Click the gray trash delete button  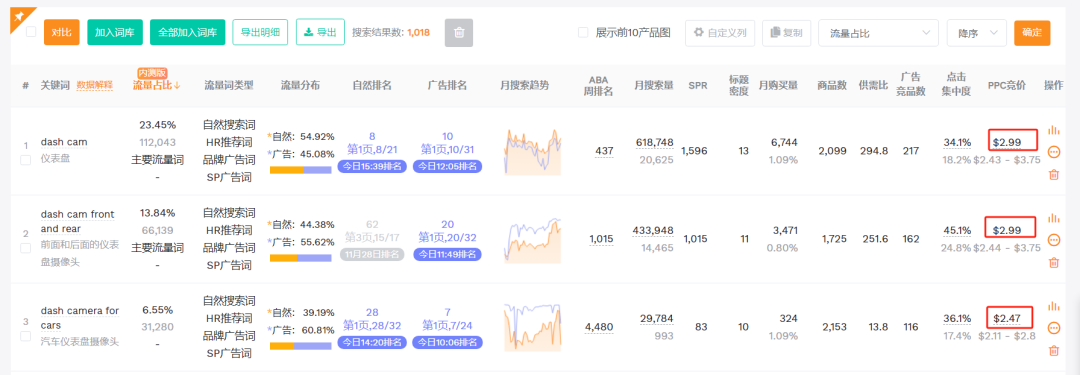click(x=459, y=32)
